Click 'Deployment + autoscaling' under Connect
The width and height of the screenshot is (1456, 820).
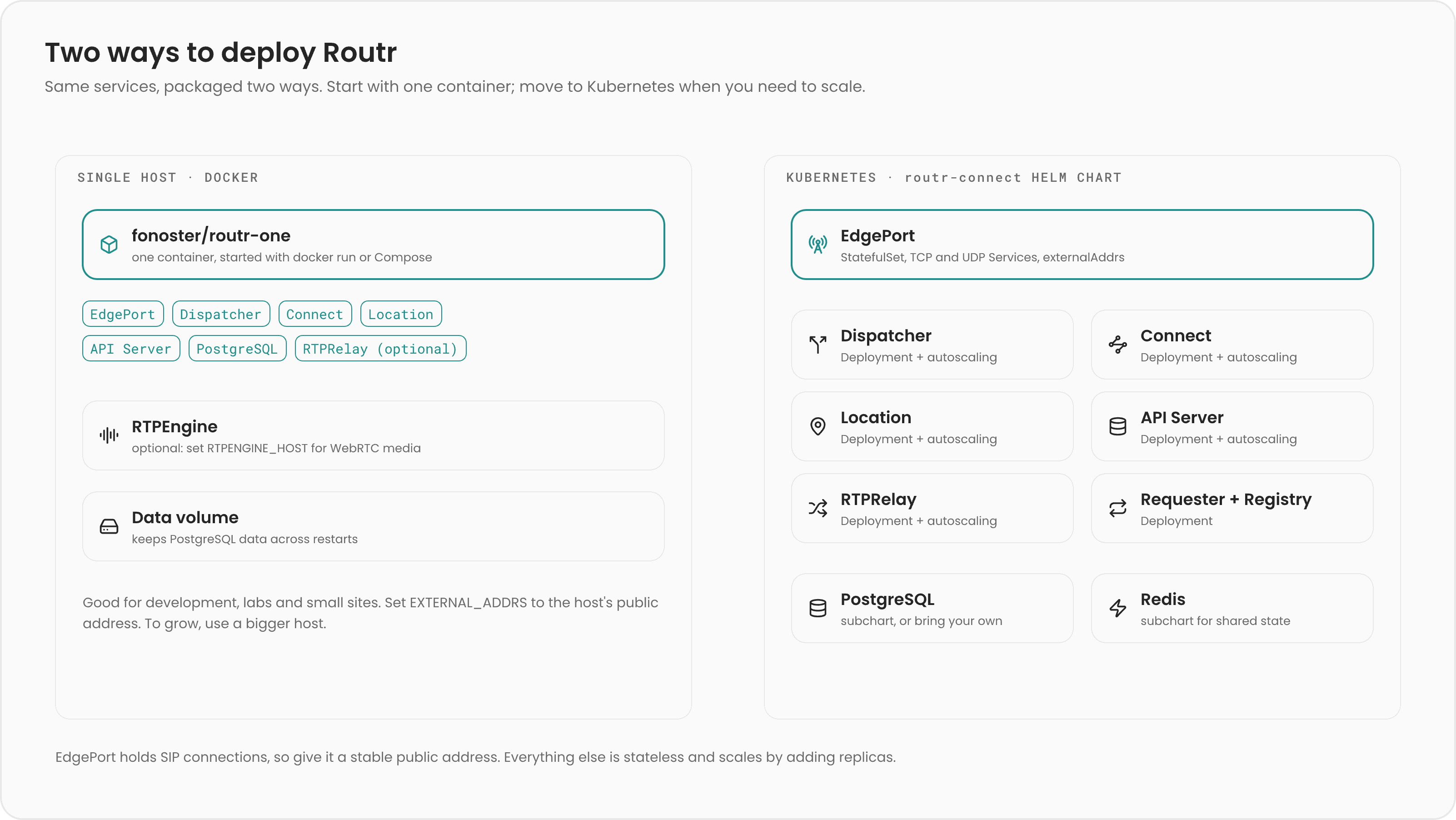pyautogui.click(x=1219, y=357)
